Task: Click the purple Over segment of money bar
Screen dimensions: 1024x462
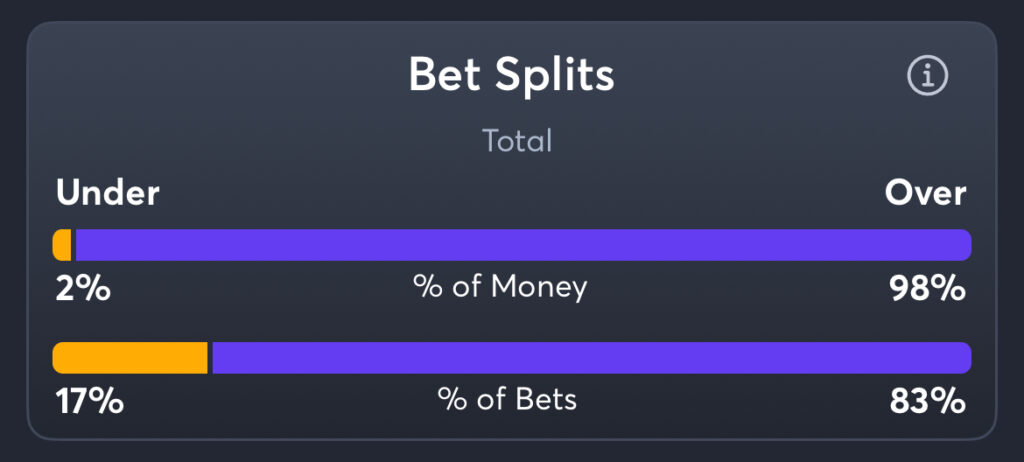Action: pyautogui.click(x=524, y=245)
